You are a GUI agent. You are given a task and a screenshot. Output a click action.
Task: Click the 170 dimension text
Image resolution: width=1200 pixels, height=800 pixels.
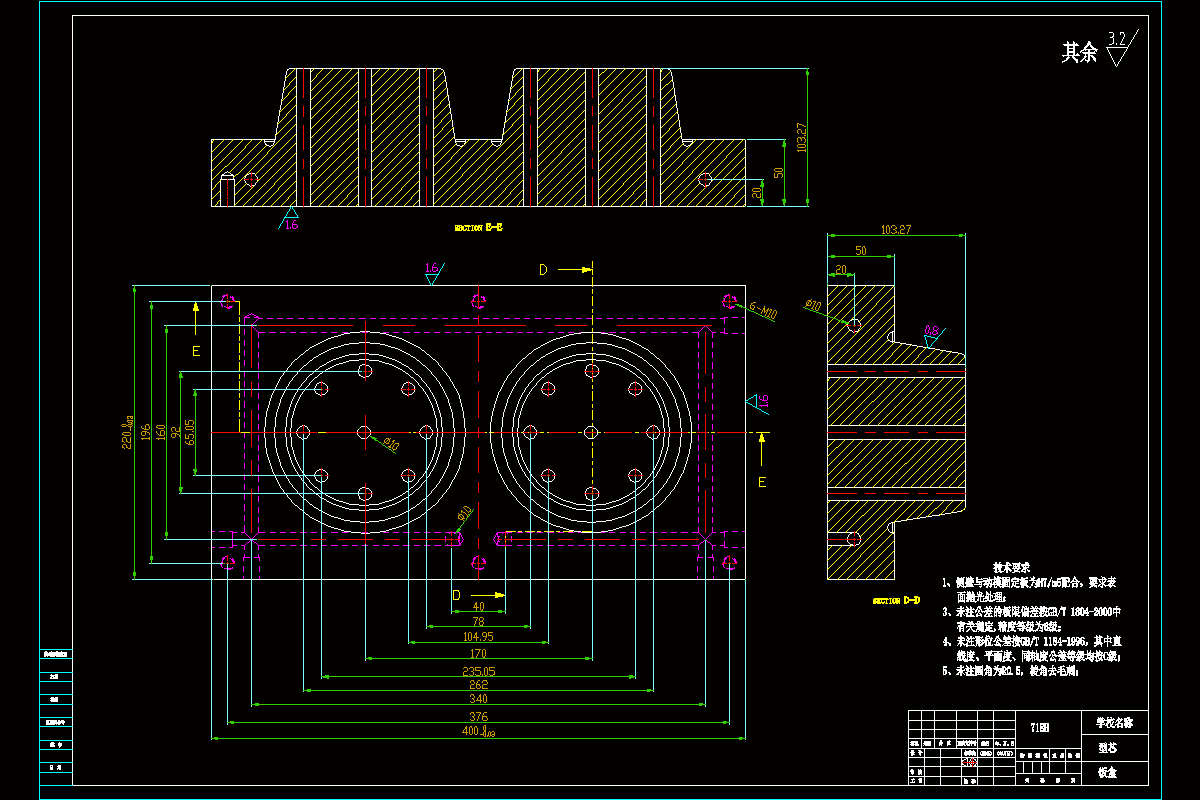tap(478, 654)
